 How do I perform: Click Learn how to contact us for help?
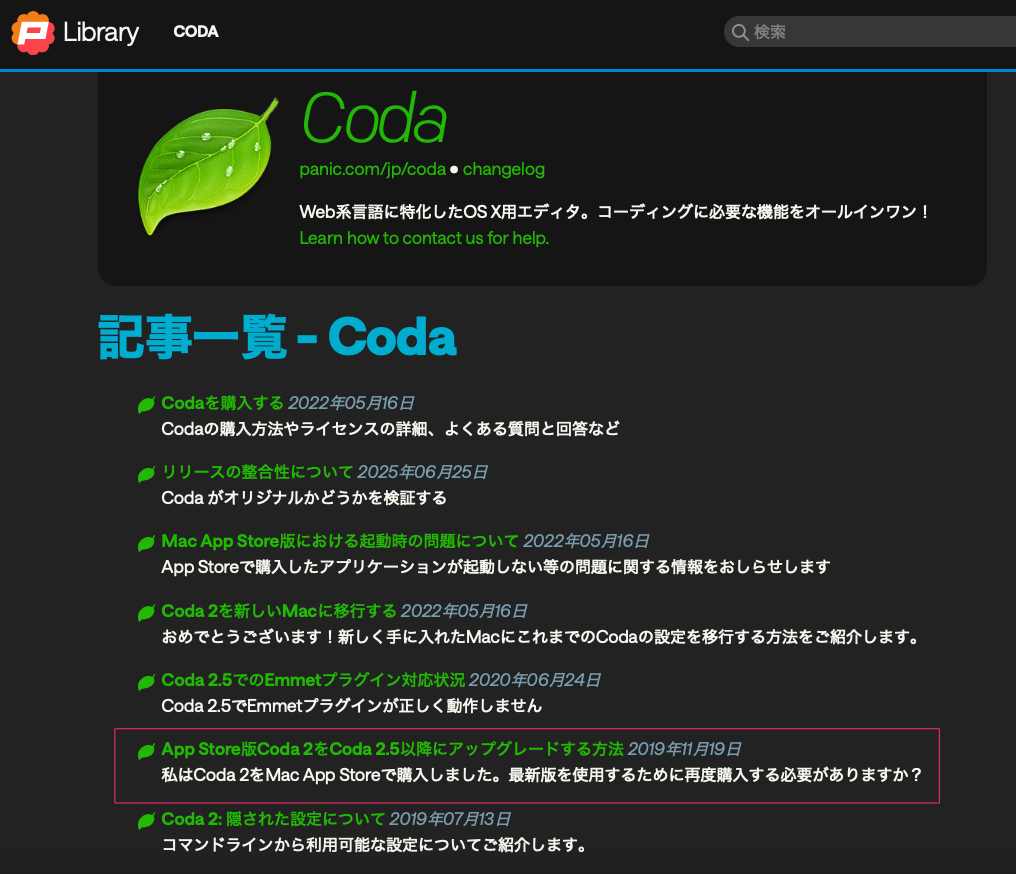(424, 238)
